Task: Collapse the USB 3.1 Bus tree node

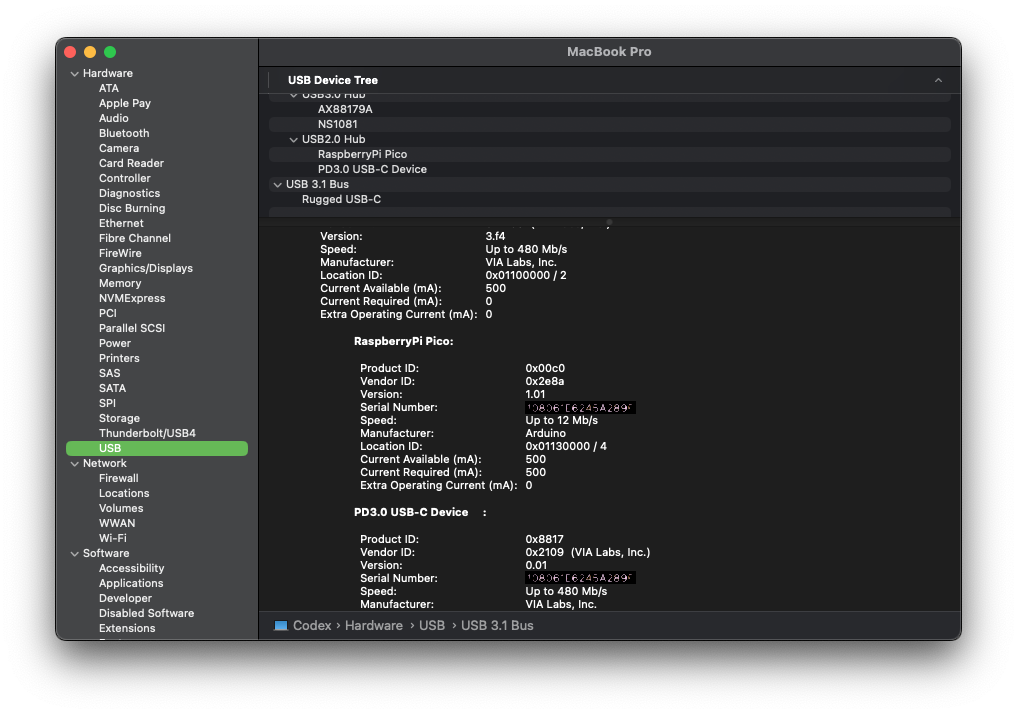Action: point(277,185)
